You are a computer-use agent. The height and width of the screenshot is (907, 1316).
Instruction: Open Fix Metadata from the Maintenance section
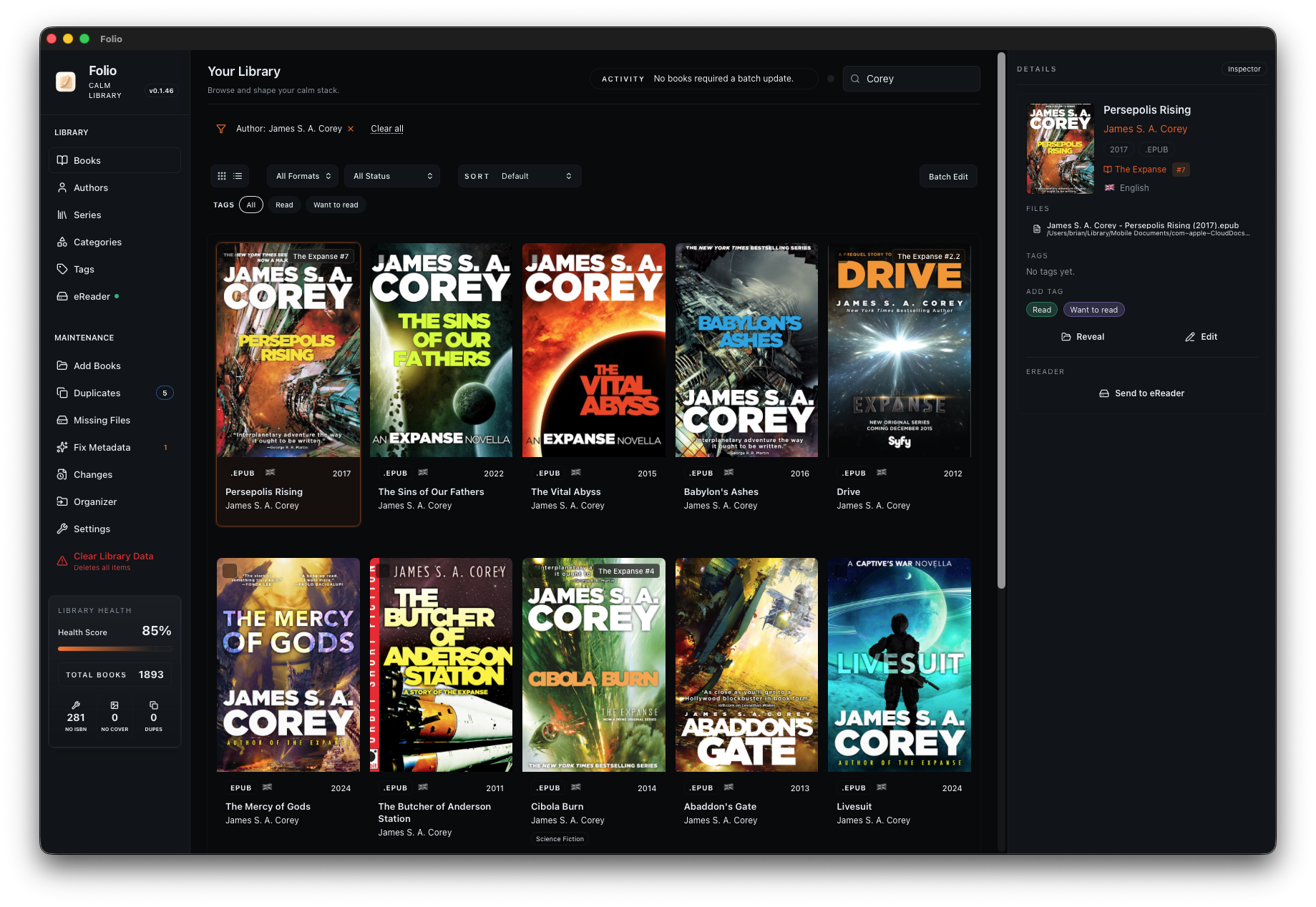tap(100, 447)
